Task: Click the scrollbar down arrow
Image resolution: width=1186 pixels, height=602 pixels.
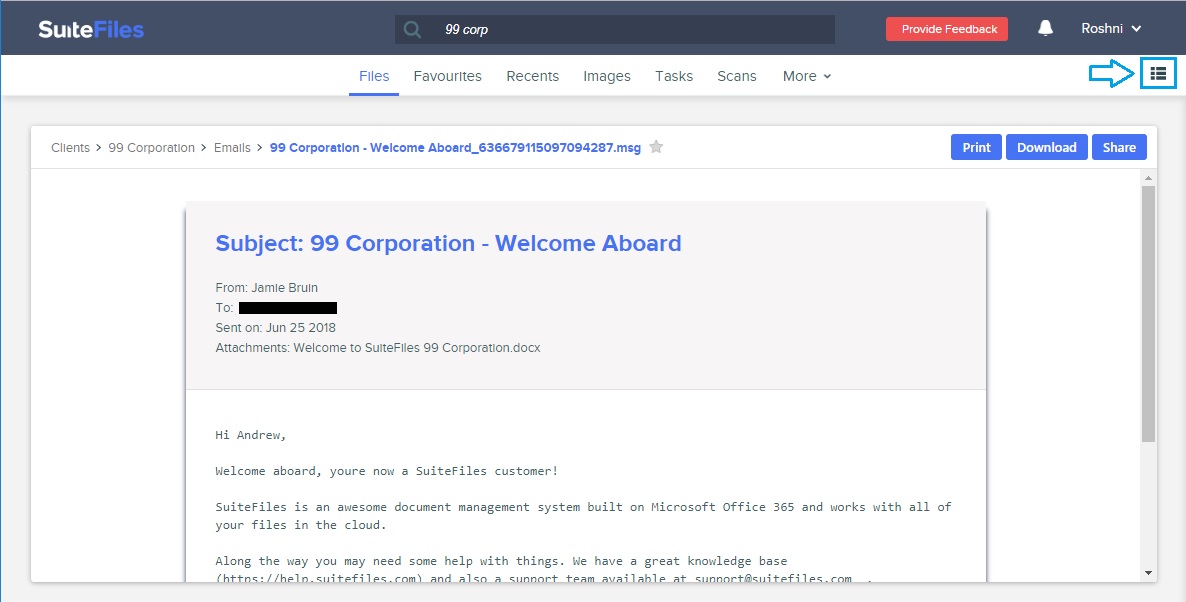Action: pyautogui.click(x=1148, y=573)
